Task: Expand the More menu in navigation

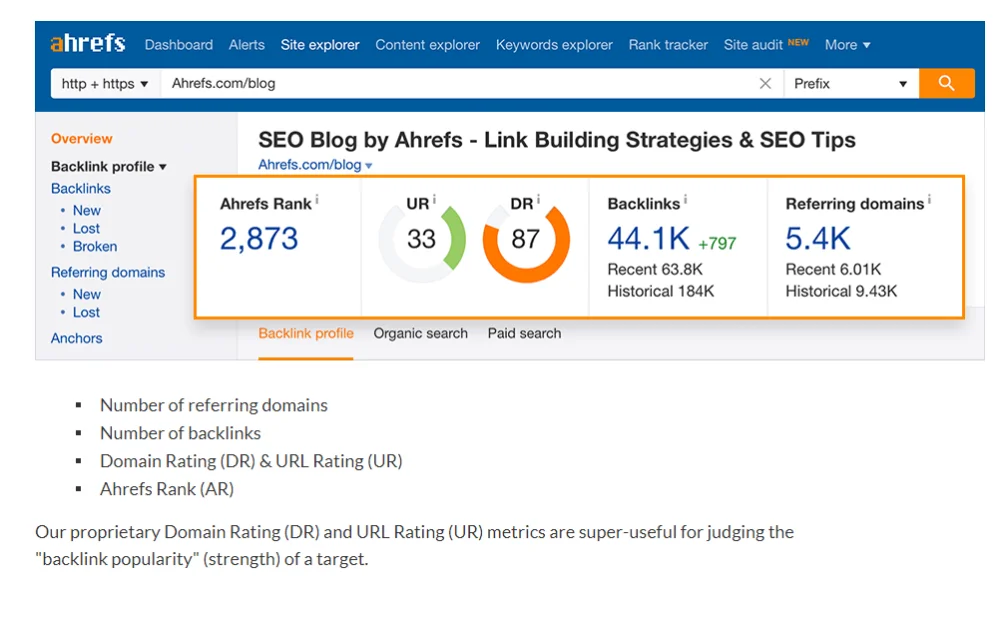Action: [847, 45]
